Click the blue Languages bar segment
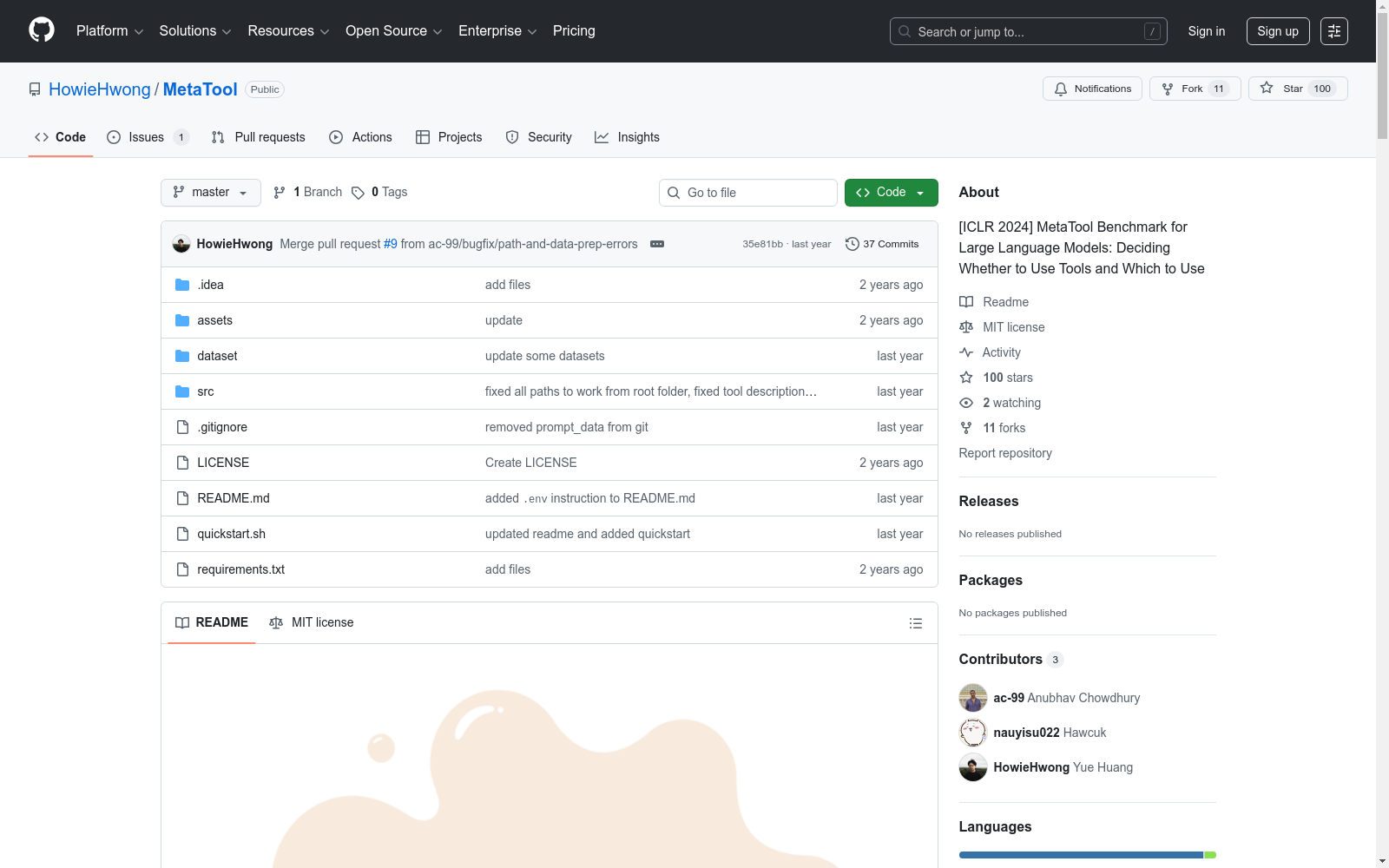 point(1081,855)
